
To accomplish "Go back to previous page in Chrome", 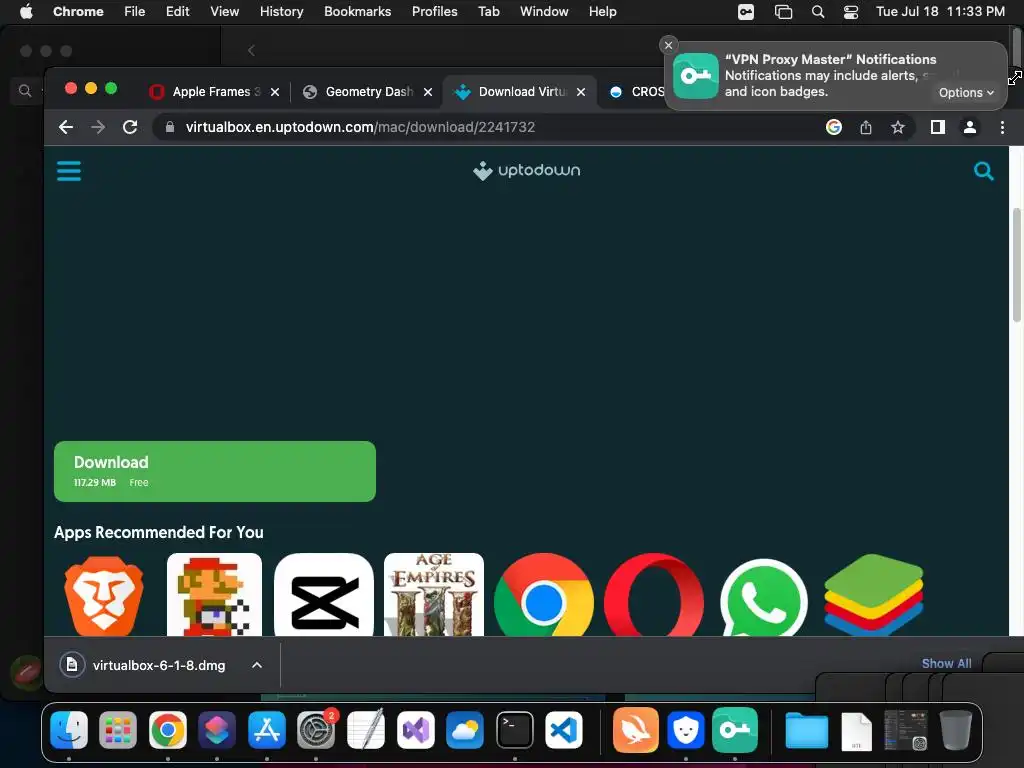I will pyautogui.click(x=66, y=127).
